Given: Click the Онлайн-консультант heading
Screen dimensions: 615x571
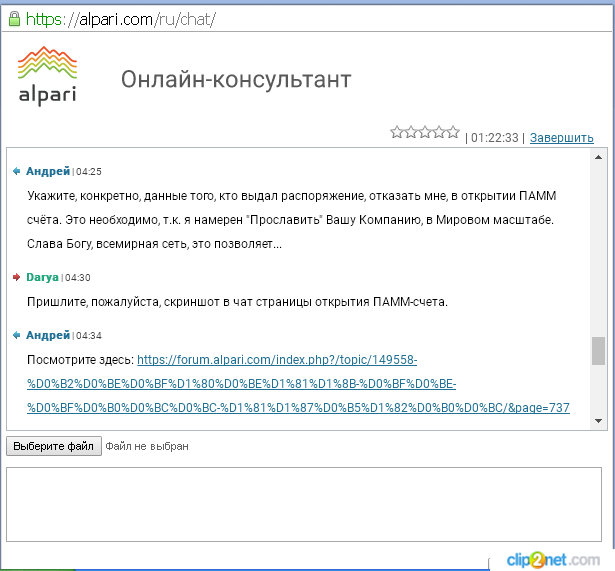Looking at the screenshot, I should pyautogui.click(x=236, y=80).
